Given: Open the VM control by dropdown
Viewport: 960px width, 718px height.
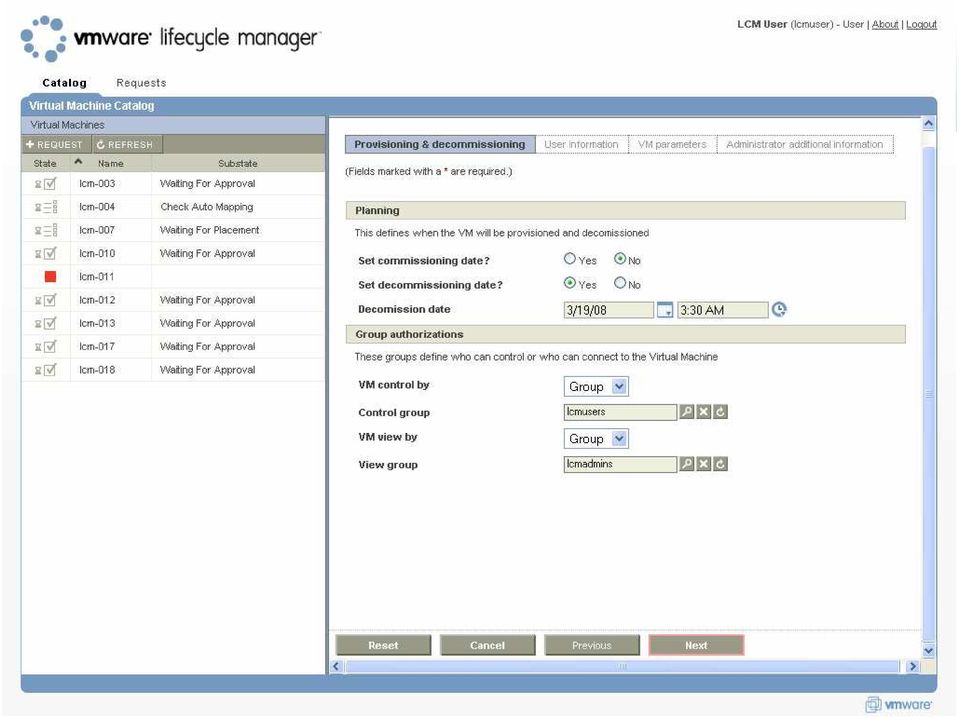Looking at the screenshot, I should 596,386.
